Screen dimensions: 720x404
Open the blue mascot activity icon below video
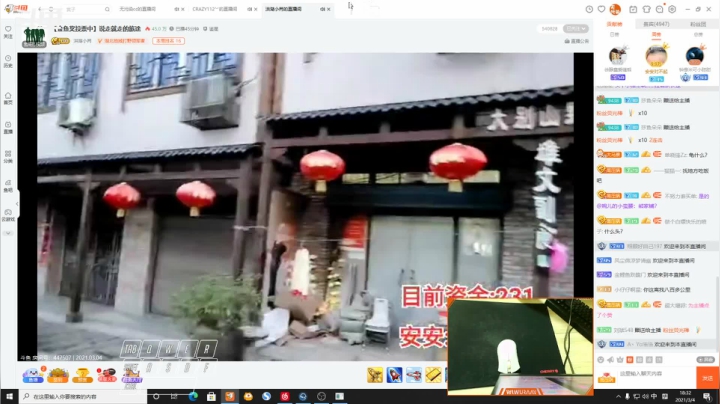(x=33, y=375)
